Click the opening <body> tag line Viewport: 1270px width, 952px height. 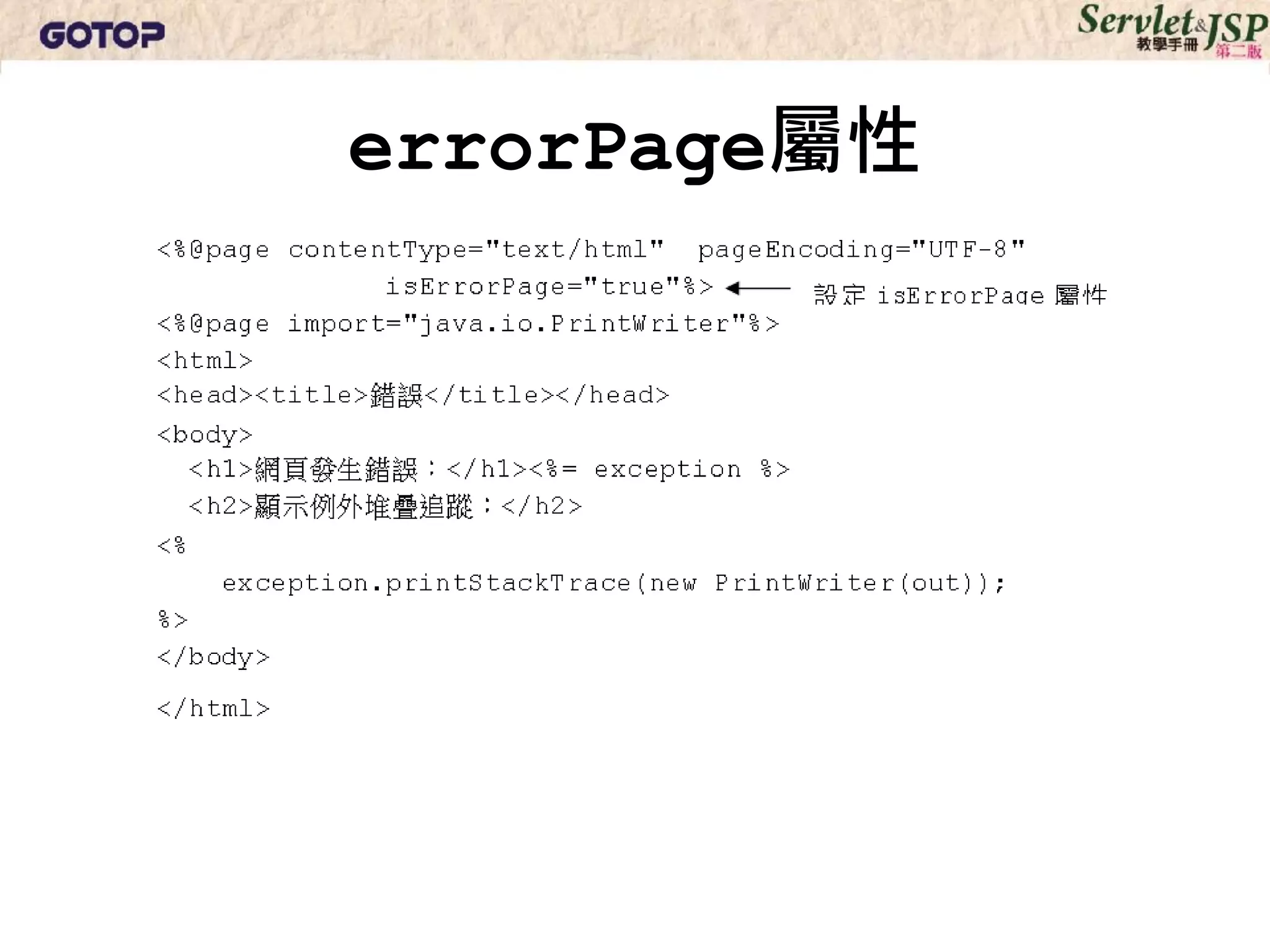pos(205,436)
